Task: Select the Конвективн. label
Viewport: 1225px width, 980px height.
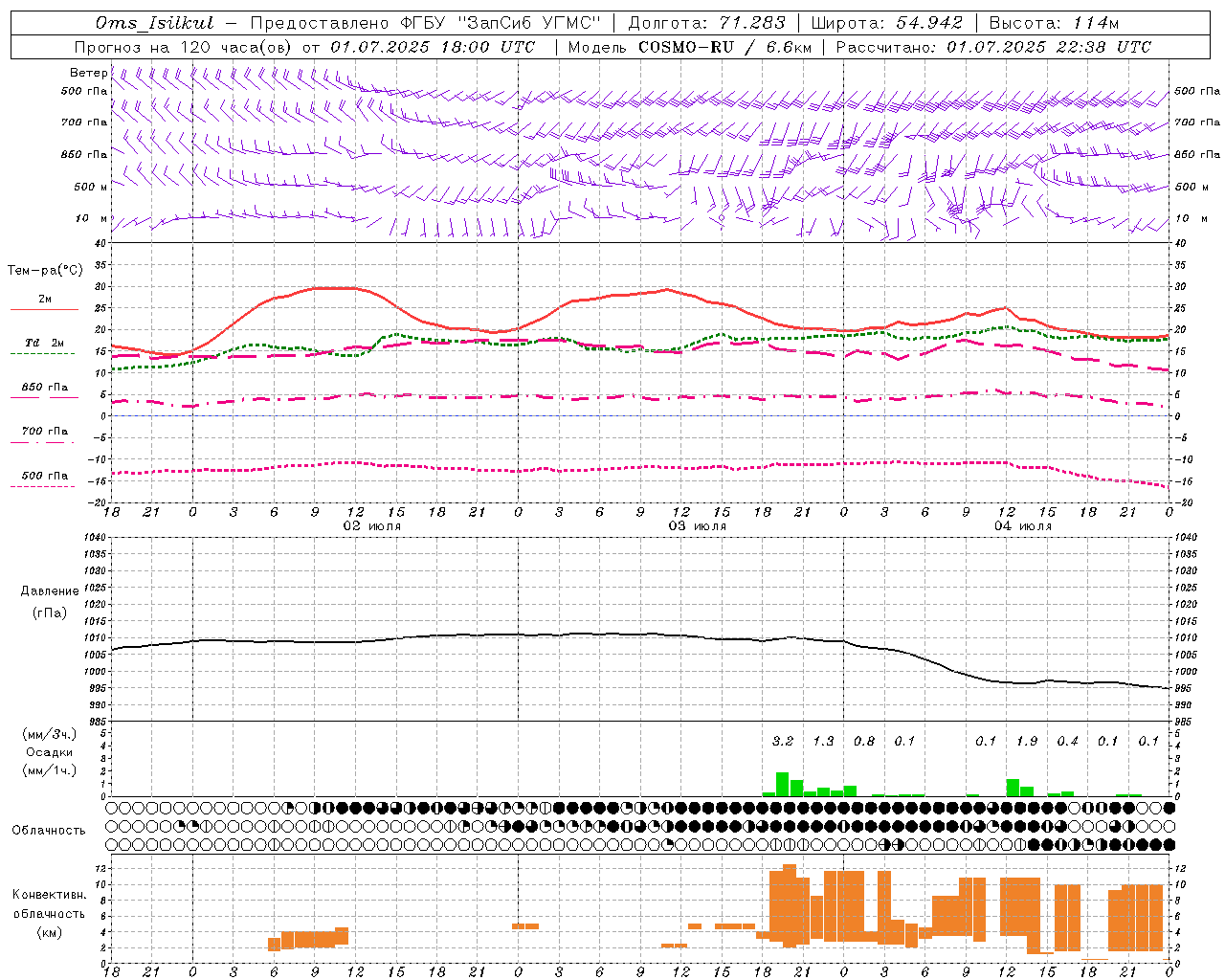Action: point(49,895)
